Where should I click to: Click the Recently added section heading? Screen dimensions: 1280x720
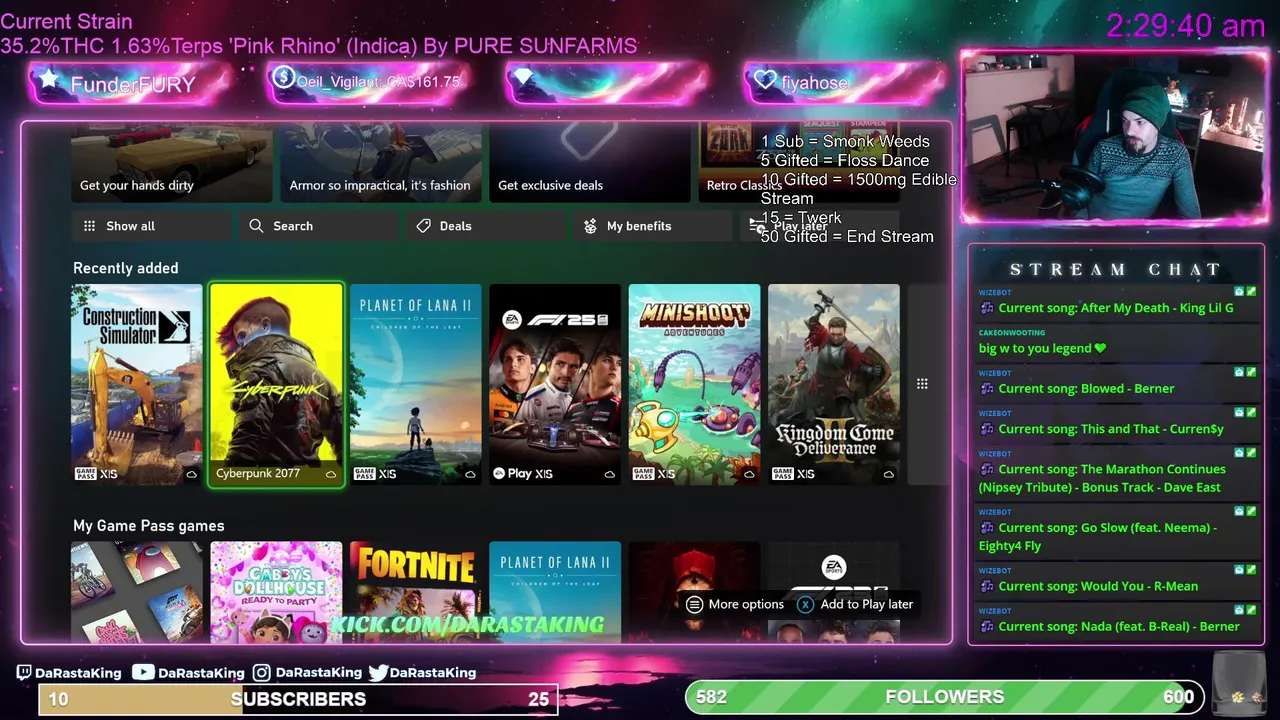tap(126, 268)
